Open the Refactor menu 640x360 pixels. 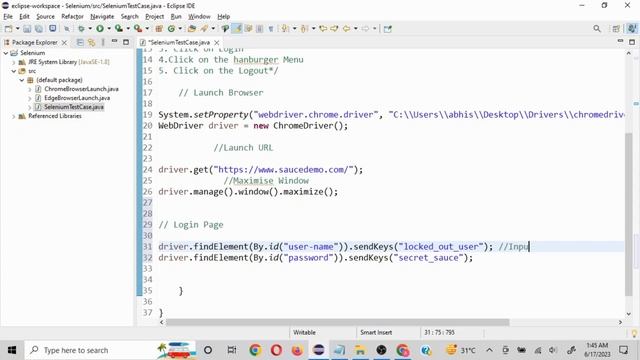pos(72,16)
